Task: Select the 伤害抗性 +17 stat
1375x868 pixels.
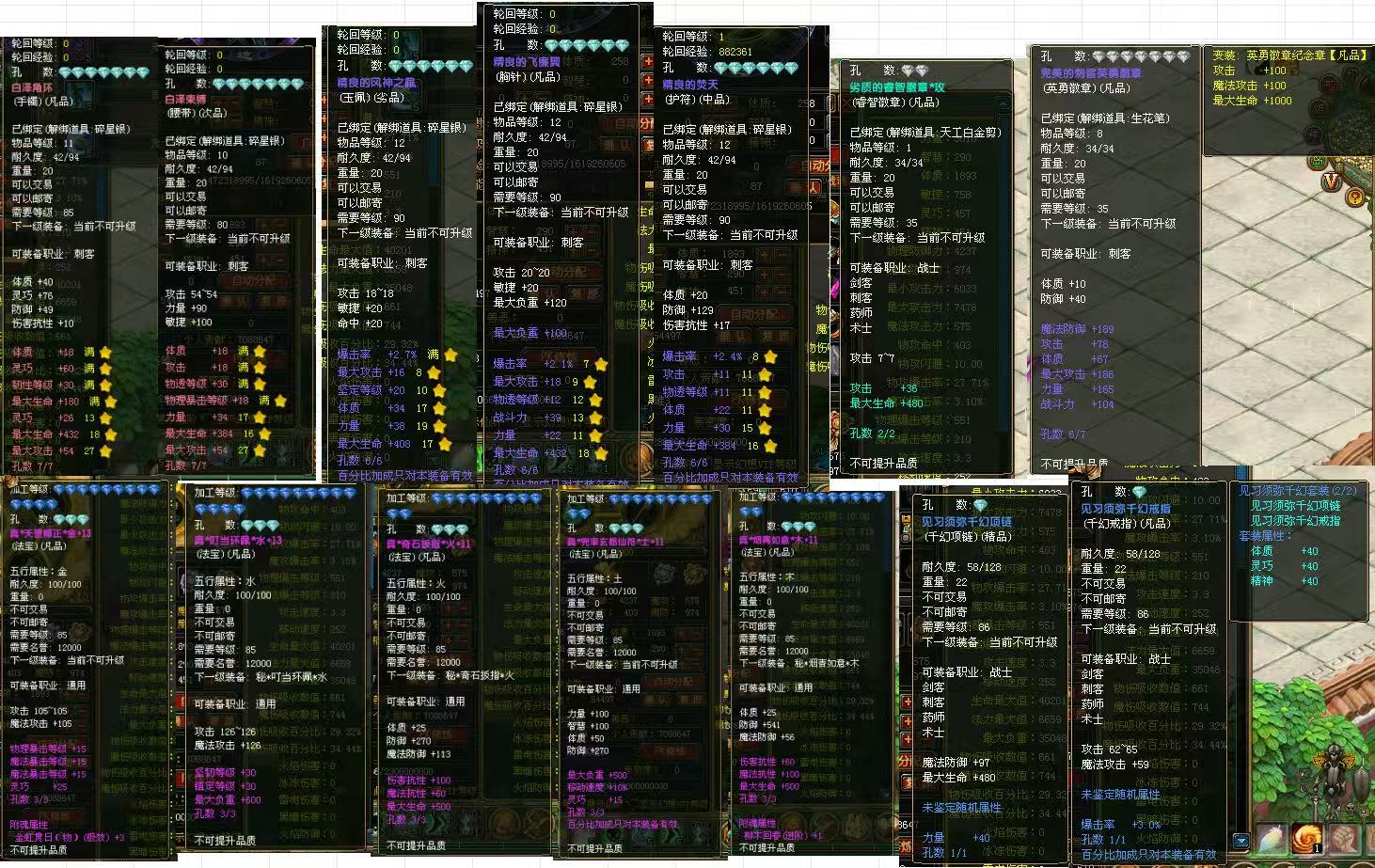Action: point(697,325)
